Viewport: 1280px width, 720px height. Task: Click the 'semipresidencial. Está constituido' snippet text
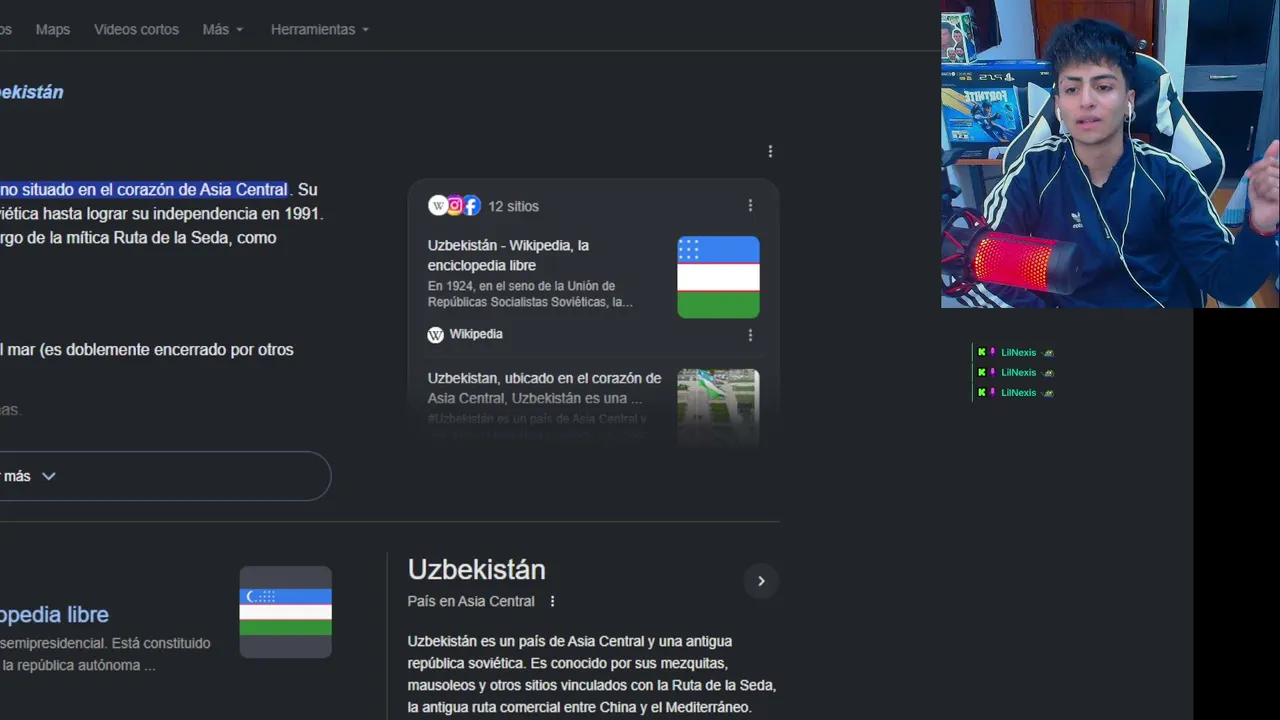pyautogui.click(x=106, y=643)
